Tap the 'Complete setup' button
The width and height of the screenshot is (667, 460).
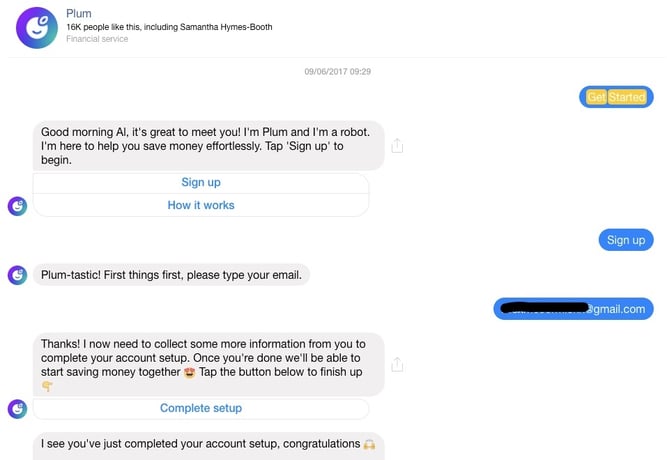point(201,409)
